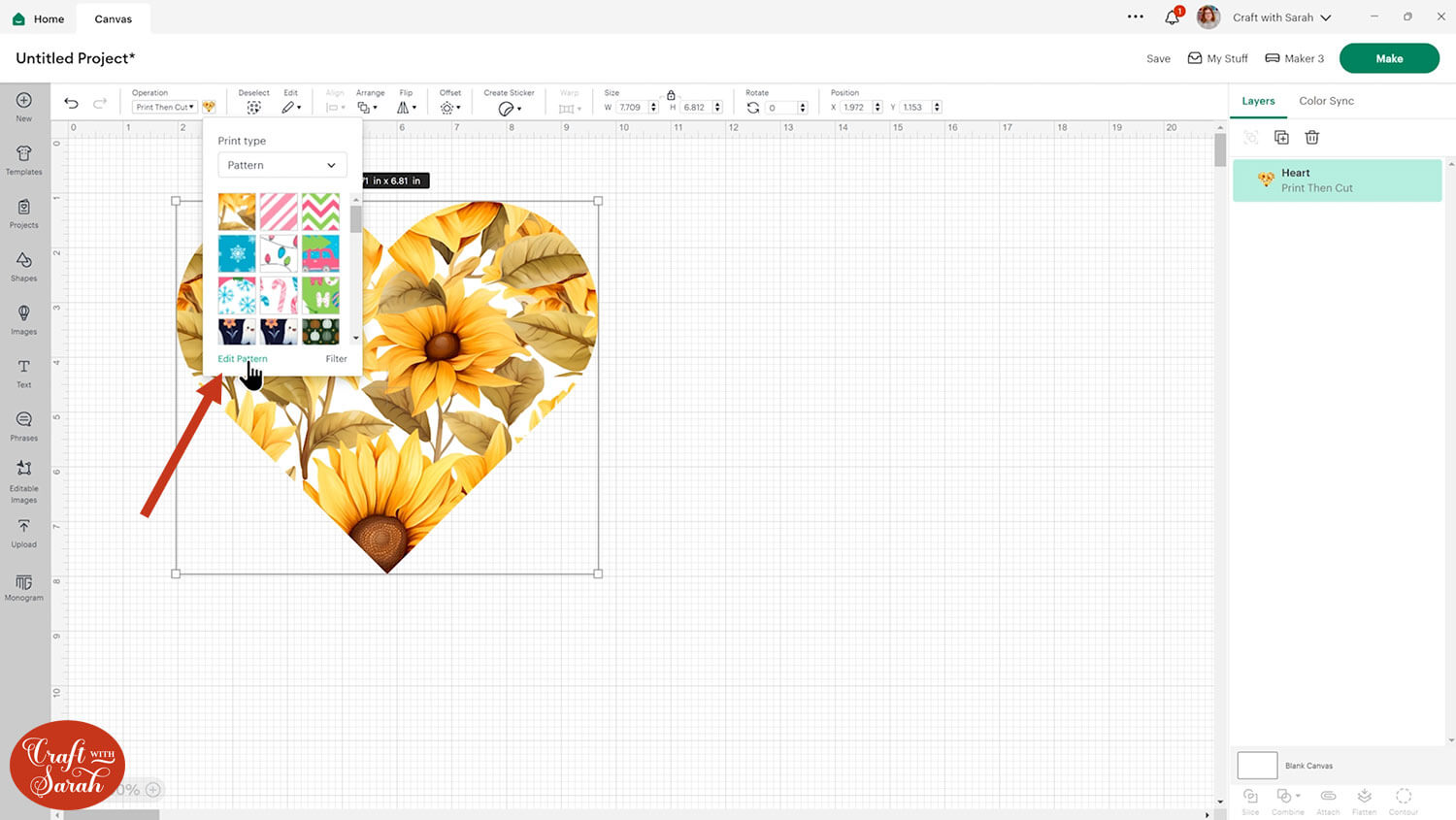Duplicate the layer using duplicate icon
Viewport: 1456px width, 820px height.
click(1281, 138)
